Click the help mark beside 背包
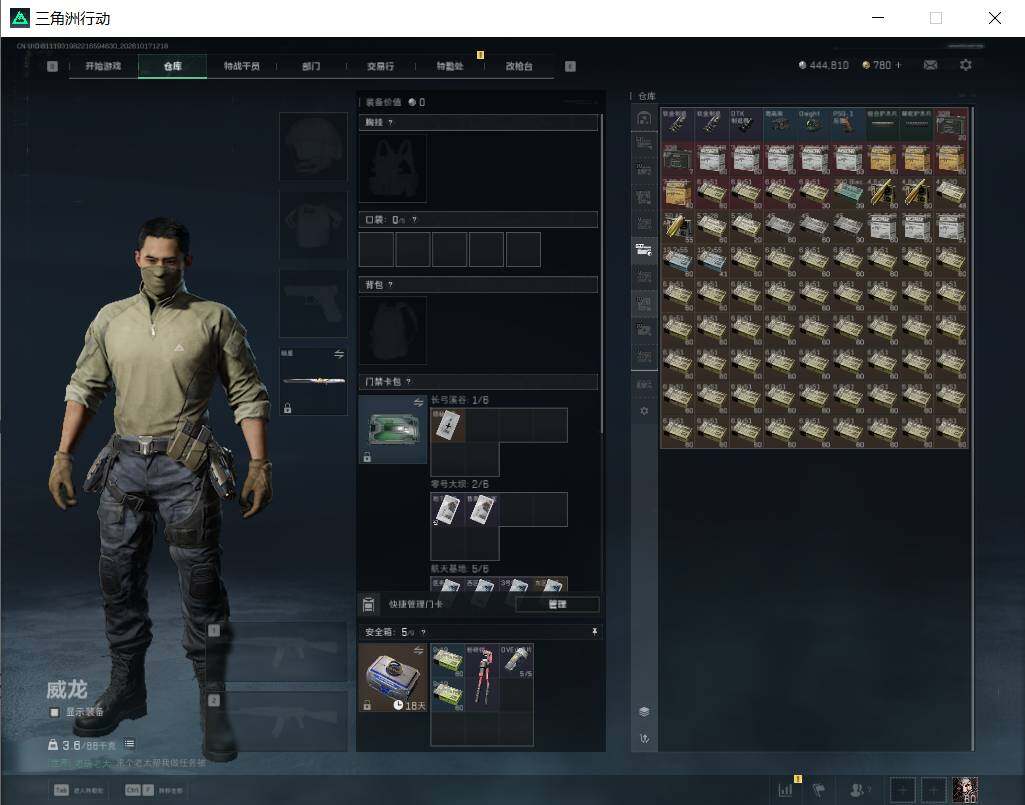 [391, 285]
